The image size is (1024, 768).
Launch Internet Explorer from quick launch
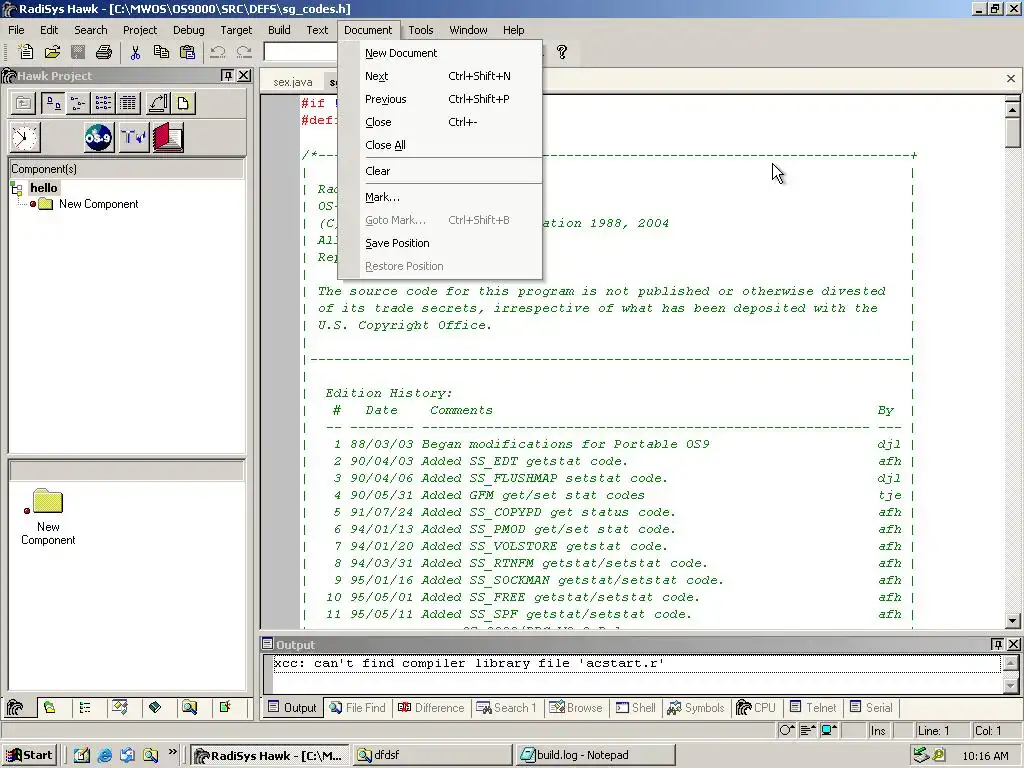(x=104, y=756)
